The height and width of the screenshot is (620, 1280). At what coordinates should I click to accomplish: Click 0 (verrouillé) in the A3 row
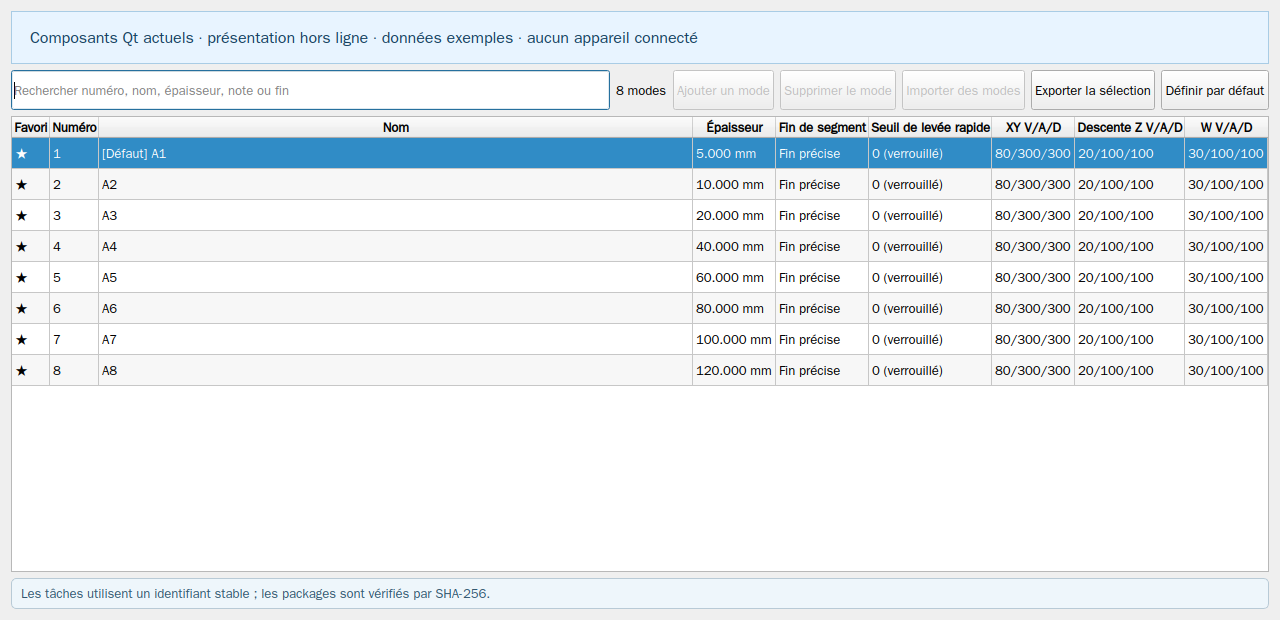[930, 216]
